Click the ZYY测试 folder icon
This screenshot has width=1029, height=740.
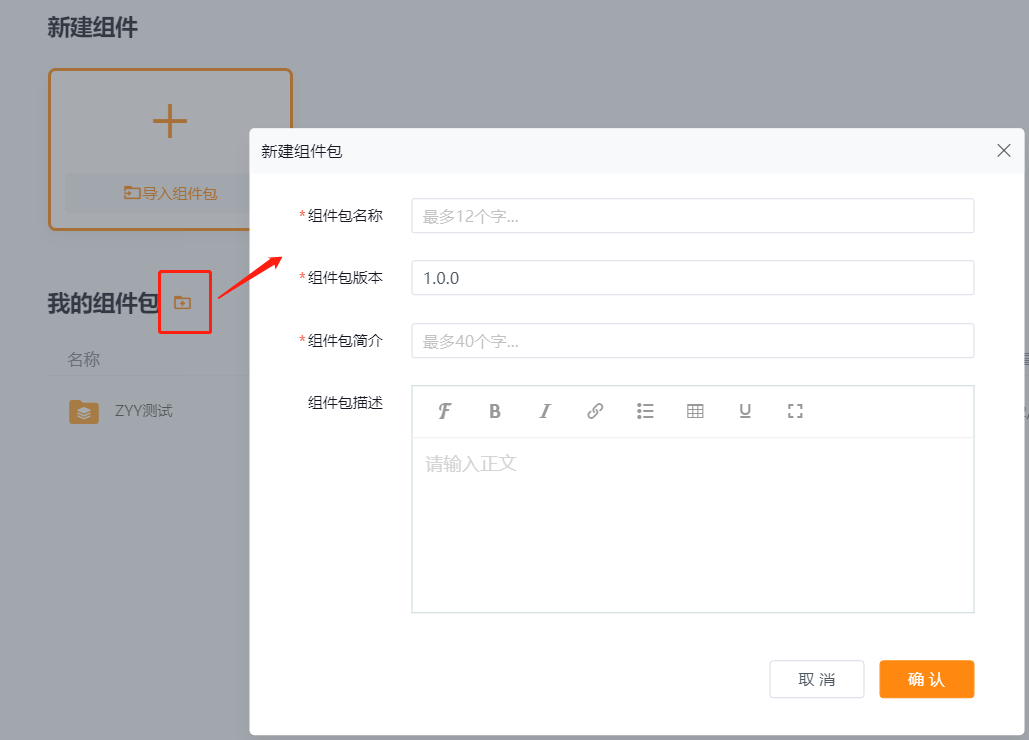click(x=84, y=411)
